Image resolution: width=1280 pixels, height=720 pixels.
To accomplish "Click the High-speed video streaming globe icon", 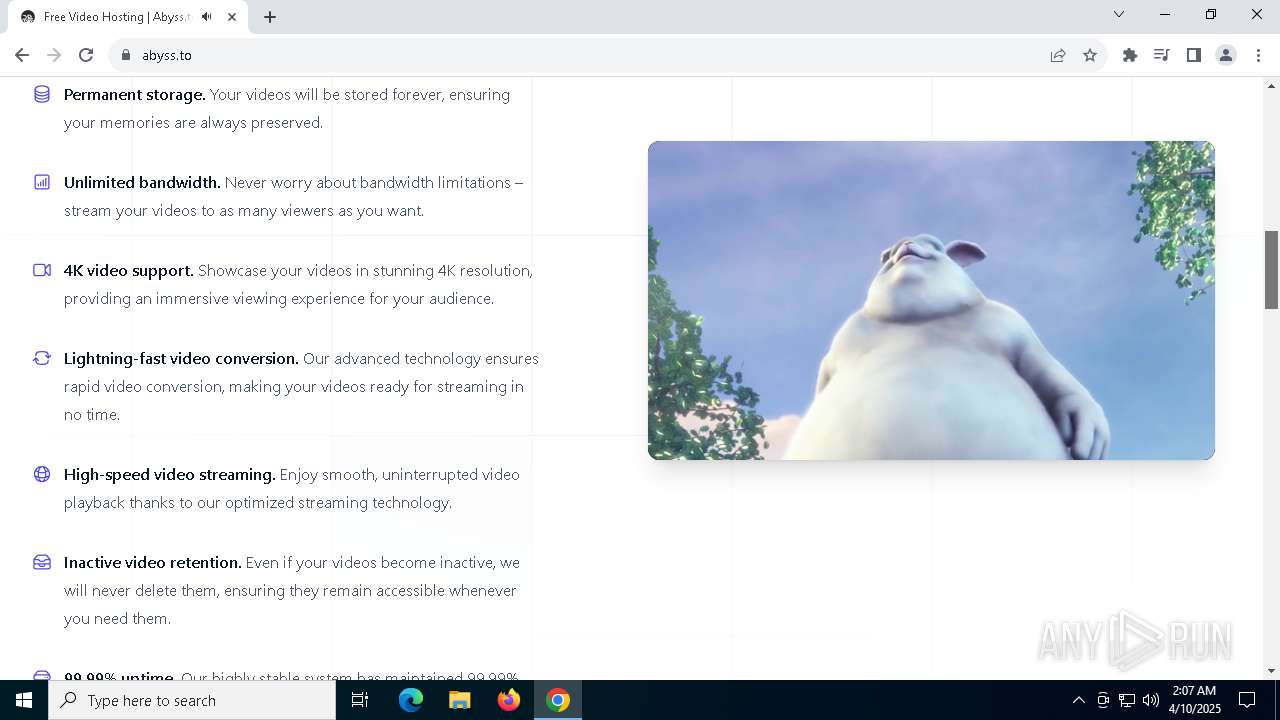I will (42, 474).
